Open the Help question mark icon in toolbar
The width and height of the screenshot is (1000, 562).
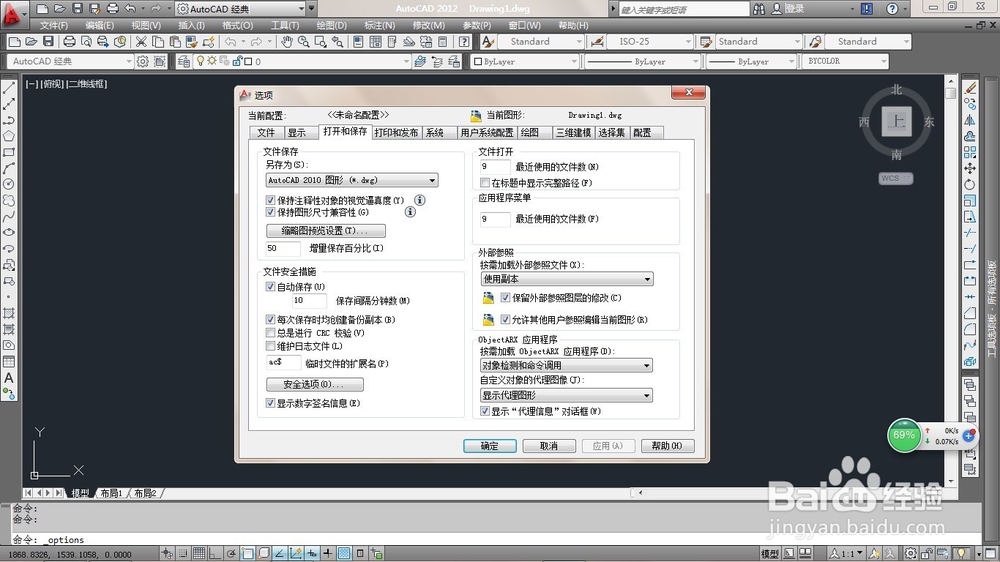[x=464, y=41]
